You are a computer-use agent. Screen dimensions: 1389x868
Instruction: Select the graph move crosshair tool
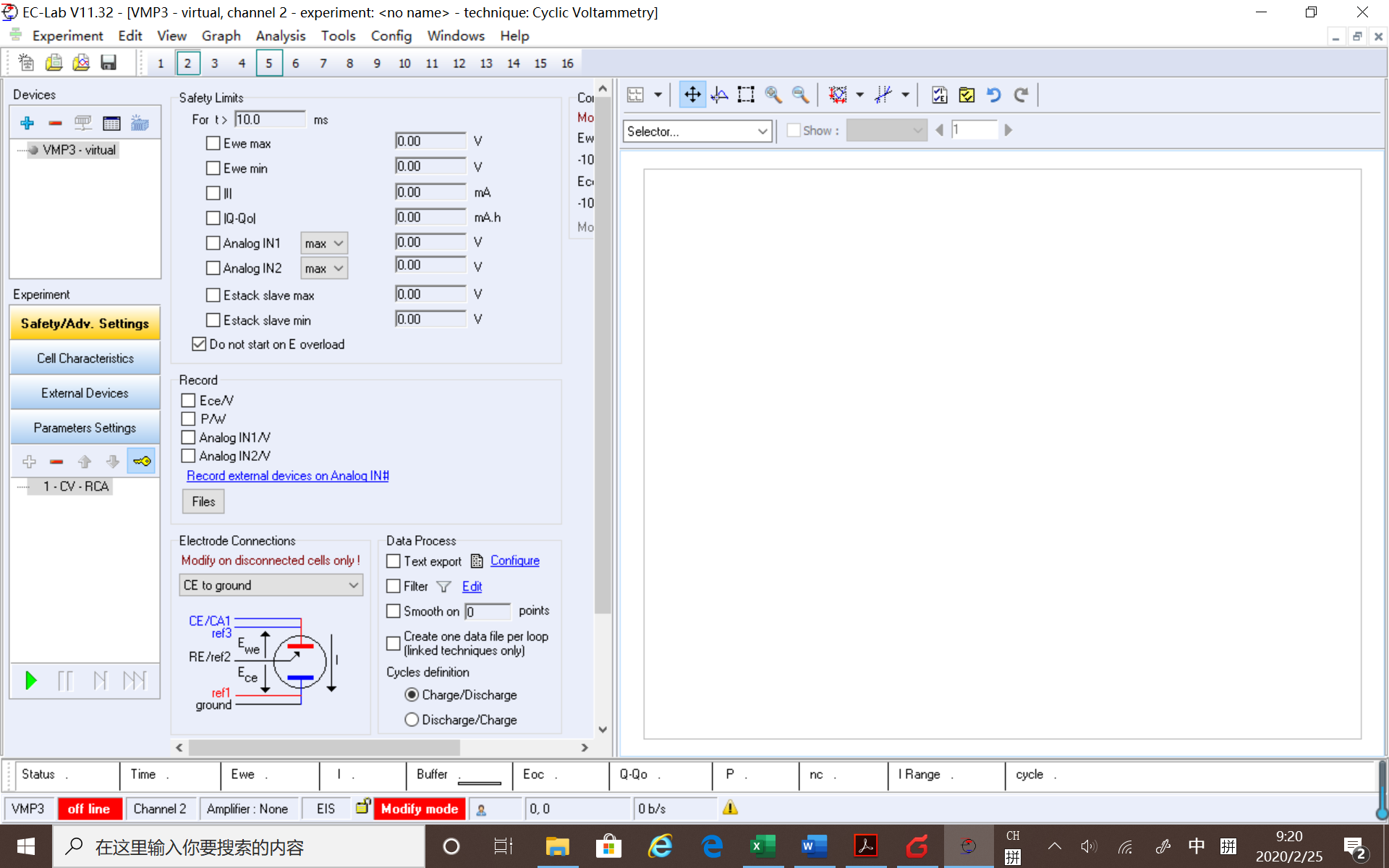point(692,95)
